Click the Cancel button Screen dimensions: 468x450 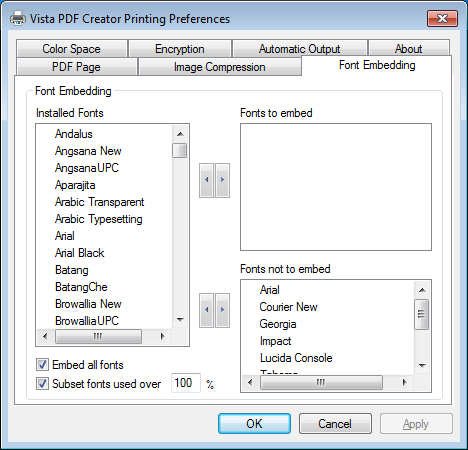335,424
